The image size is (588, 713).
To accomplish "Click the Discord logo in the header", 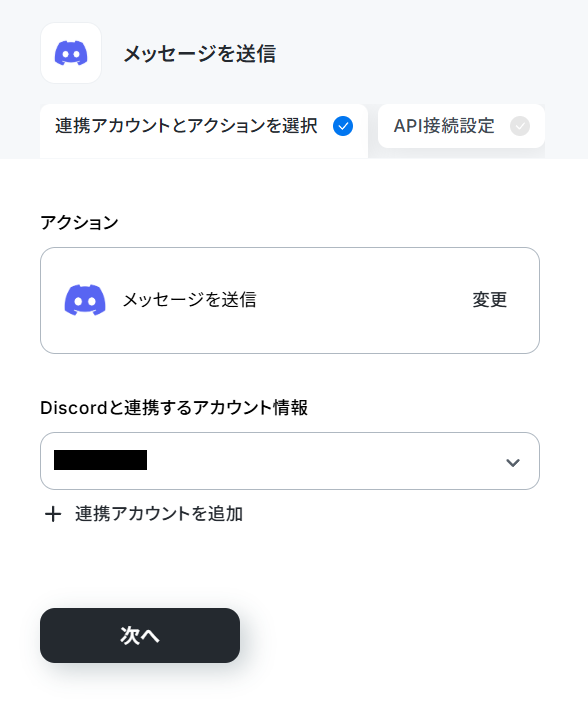I will 71,53.
